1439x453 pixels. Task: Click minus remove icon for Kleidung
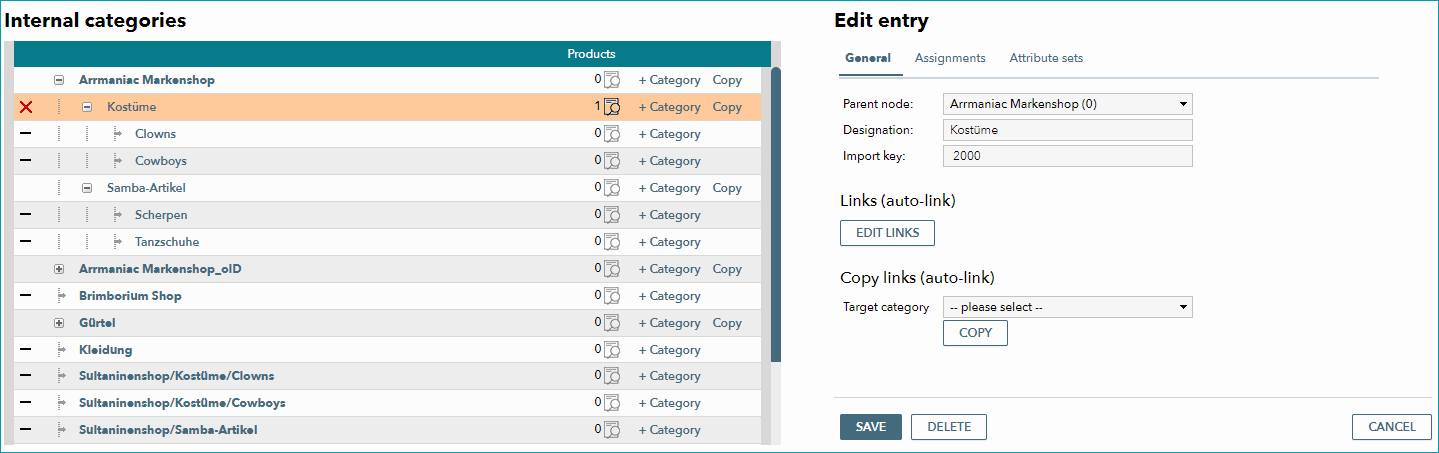(26, 350)
